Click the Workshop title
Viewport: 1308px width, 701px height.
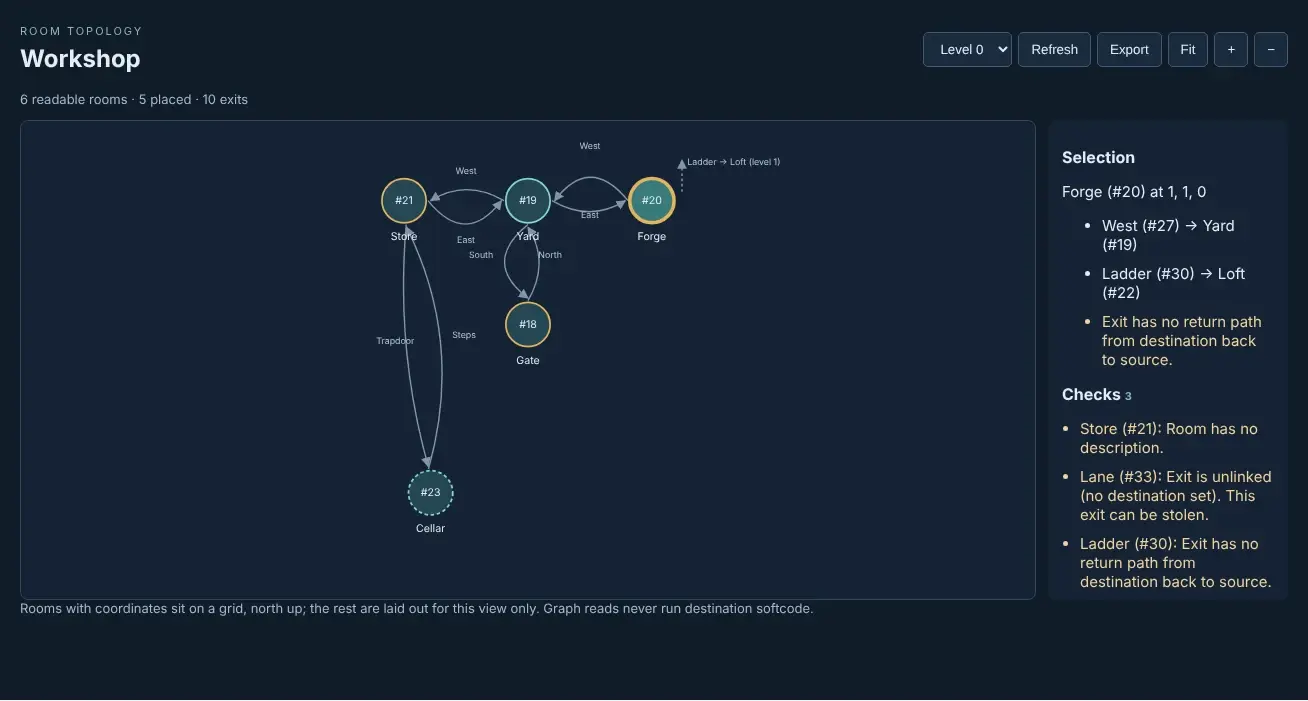(80, 59)
